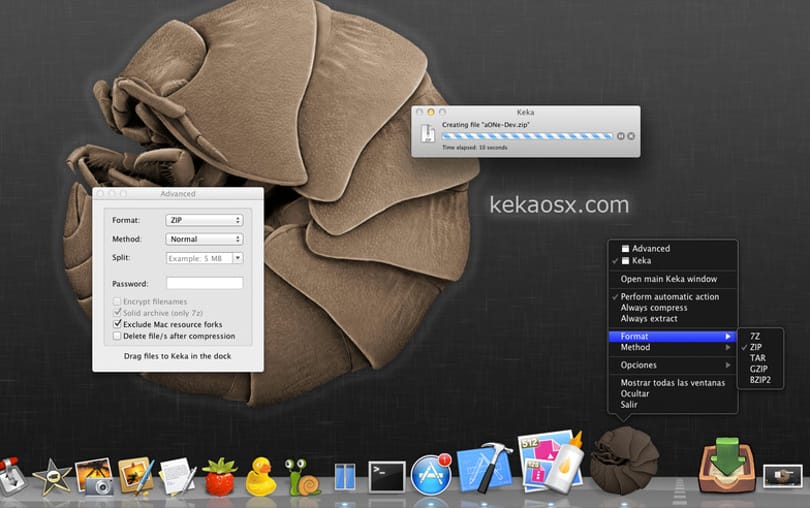The image size is (810, 508).
Task: Open the photo and camera dock icon
Action: pos(94,476)
